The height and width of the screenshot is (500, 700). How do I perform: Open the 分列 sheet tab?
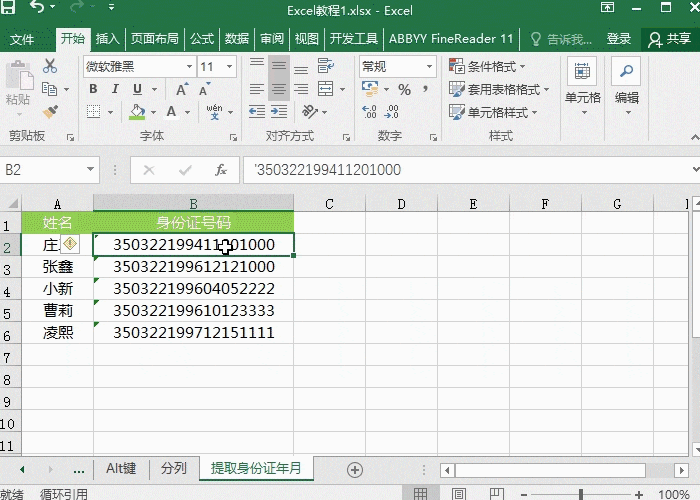174,468
